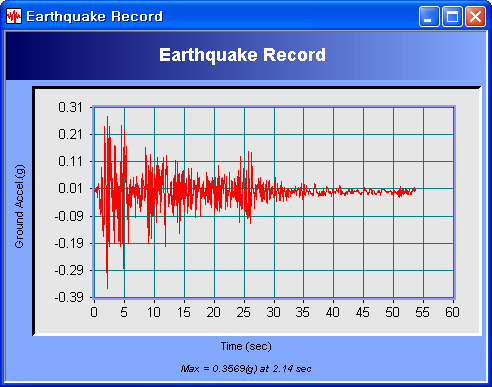Click the -0.09 y-axis value

69,216
